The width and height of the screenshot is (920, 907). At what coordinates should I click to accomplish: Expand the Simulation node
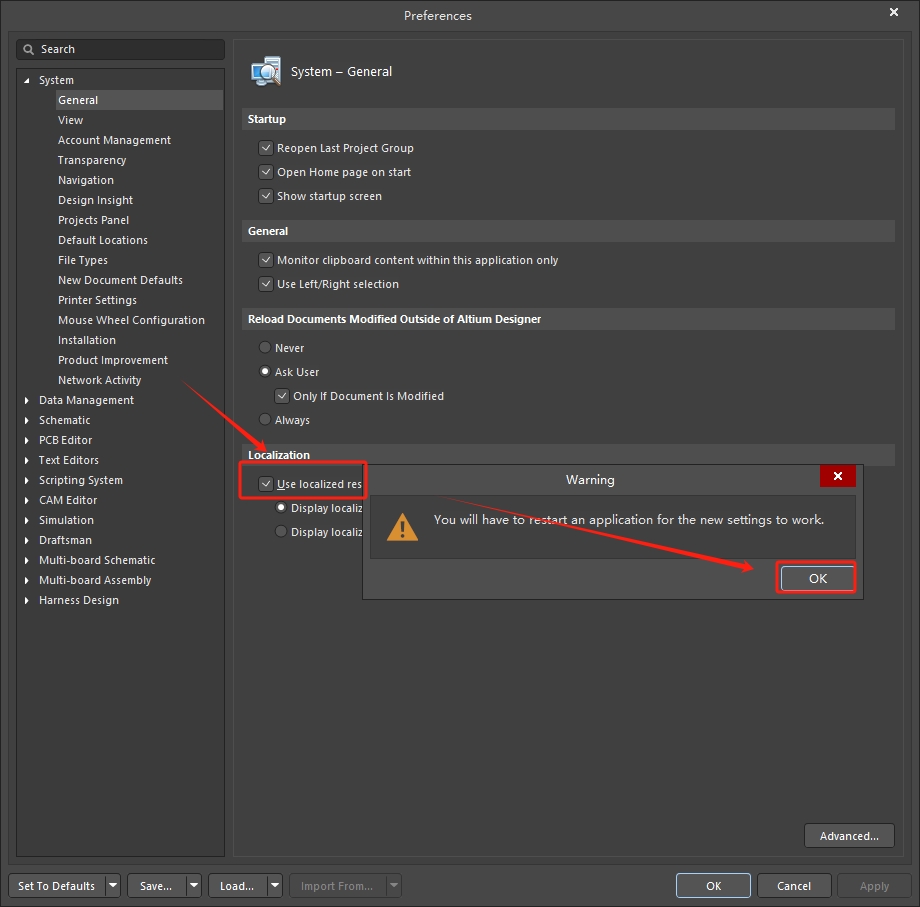(x=26, y=520)
